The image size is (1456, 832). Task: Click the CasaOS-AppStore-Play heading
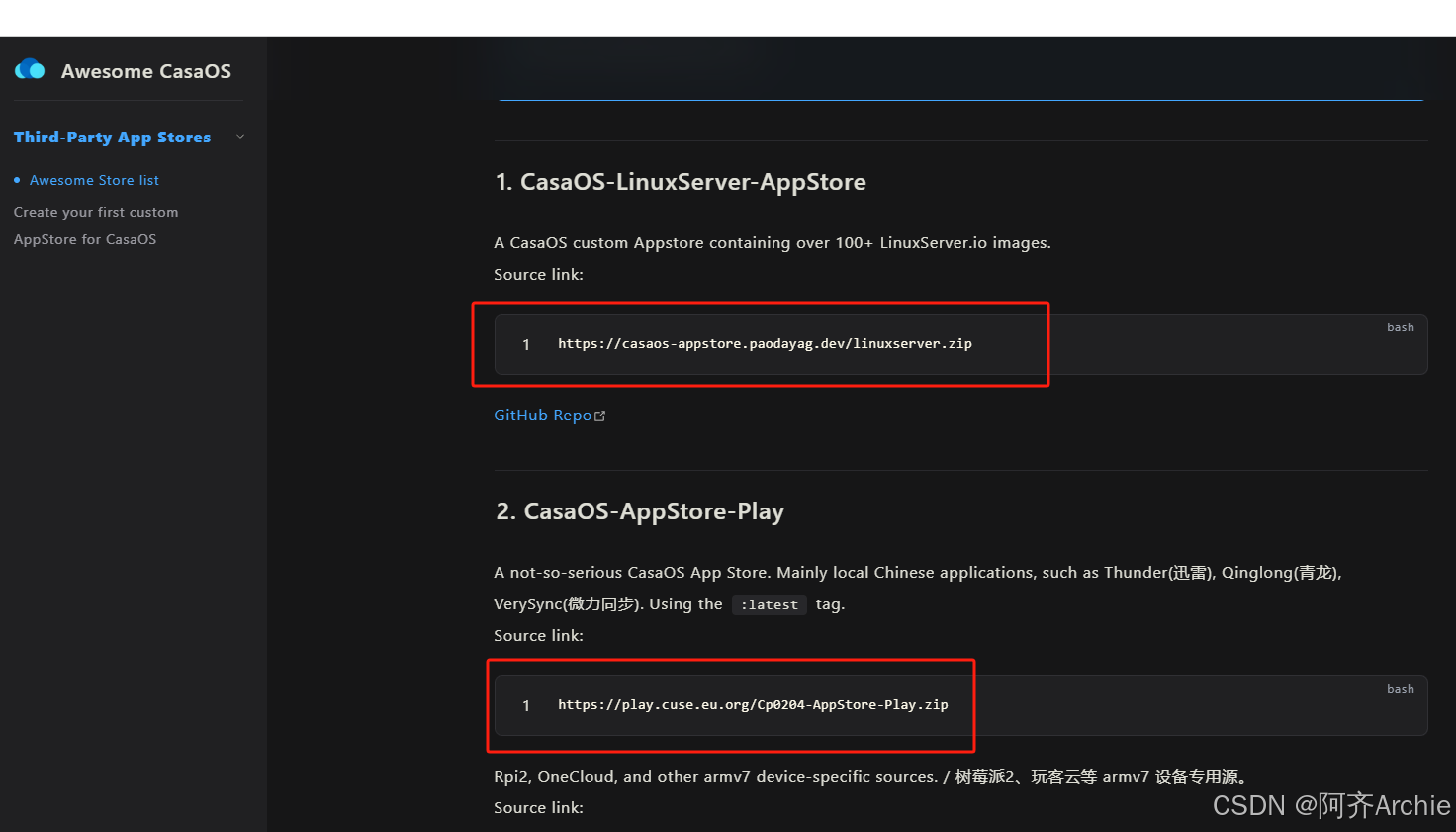tap(640, 511)
